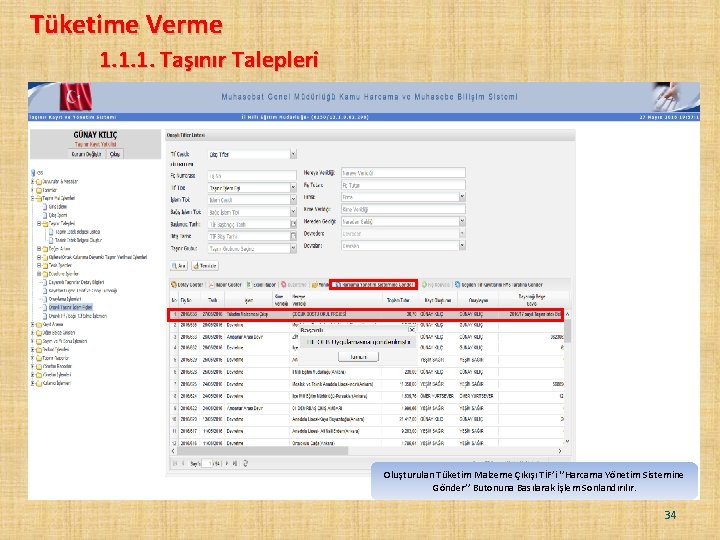Open the Başlangıç Tarihi calendar picker icon
The height and width of the screenshot is (540, 720).
tap(293, 224)
